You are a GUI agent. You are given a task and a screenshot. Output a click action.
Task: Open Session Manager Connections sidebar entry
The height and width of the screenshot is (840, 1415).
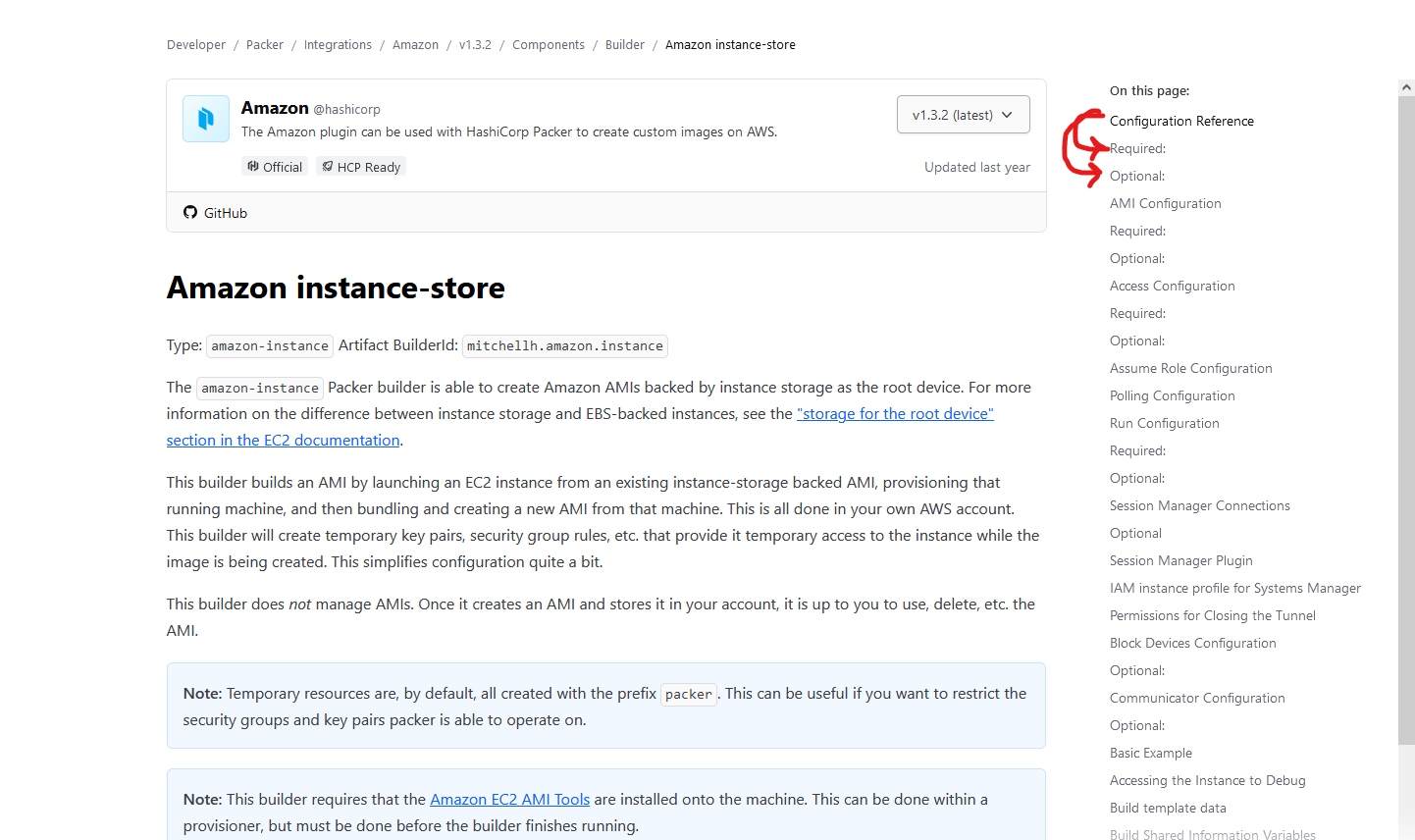tap(1199, 505)
